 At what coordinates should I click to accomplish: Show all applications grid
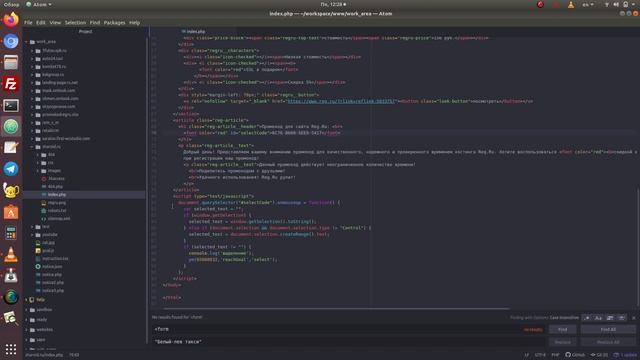[11, 349]
